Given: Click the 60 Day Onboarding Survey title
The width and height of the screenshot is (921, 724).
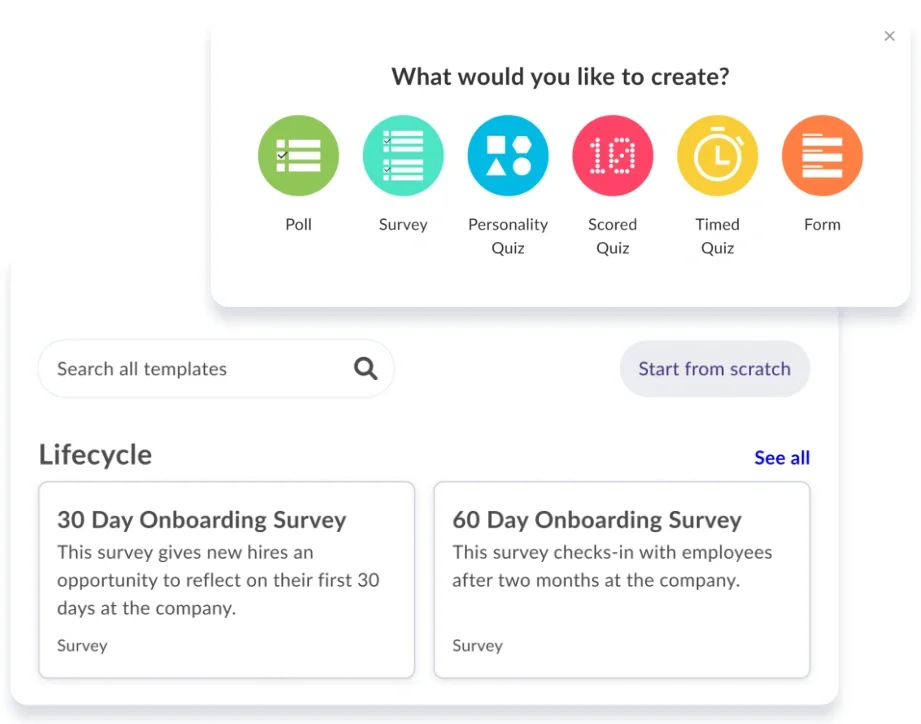Looking at the screenshot, I should (x=597, y=520).
